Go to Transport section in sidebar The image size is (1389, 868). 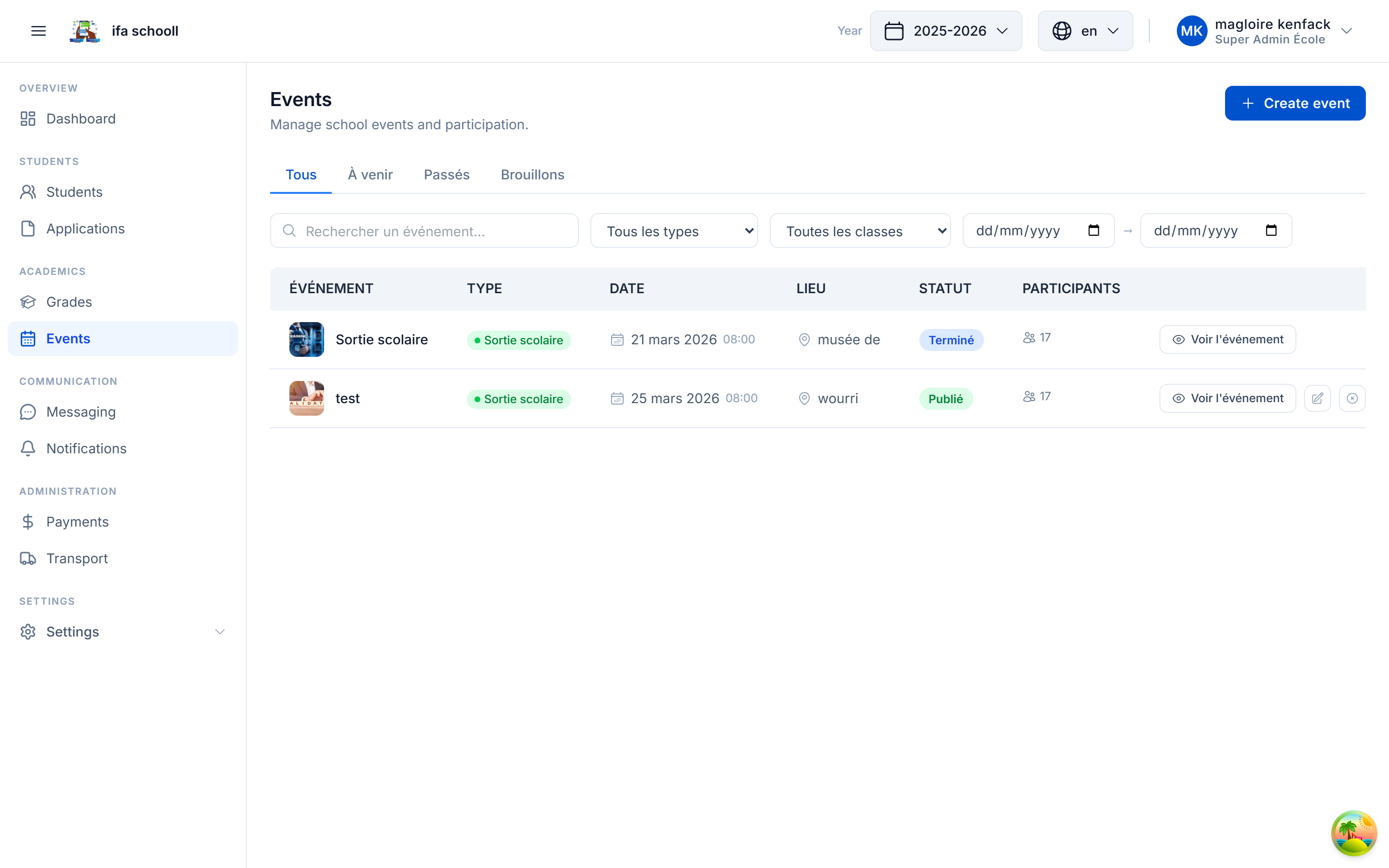tap(77, 558)
